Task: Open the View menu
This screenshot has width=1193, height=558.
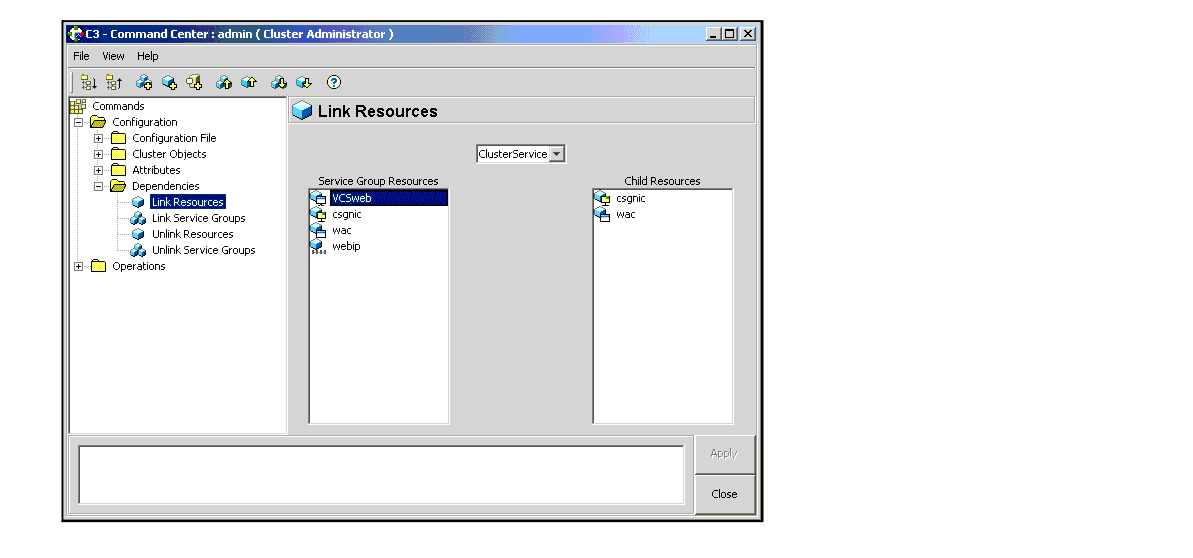Action: pyautogui.click(x=113, y=57)
